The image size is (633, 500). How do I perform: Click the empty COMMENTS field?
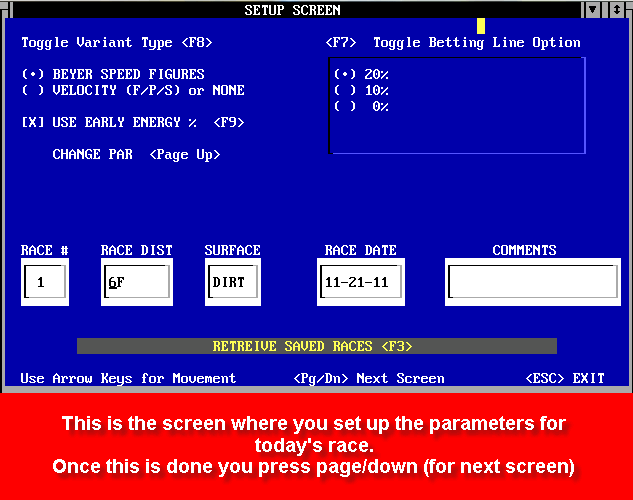click(x=533, y=282)
